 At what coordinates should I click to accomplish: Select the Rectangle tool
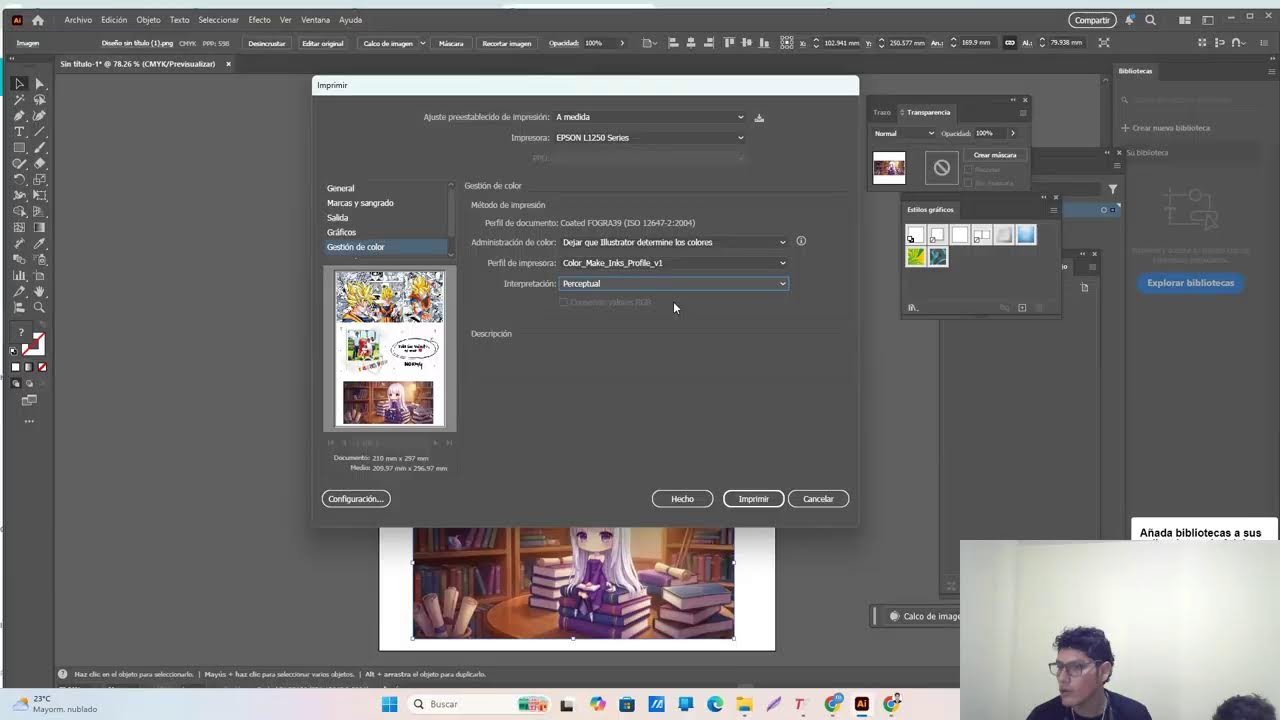(19, 148)
